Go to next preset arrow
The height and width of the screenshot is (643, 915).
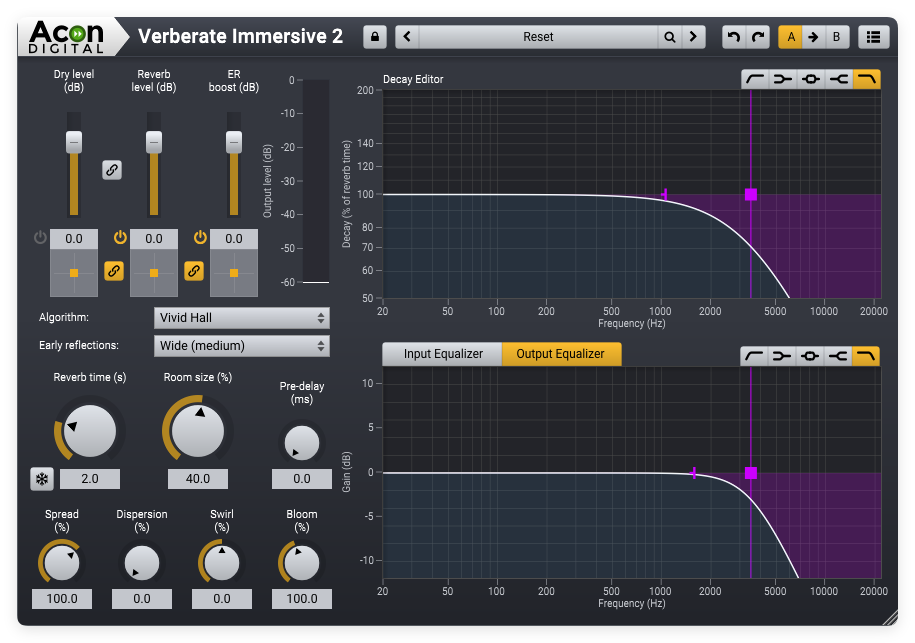693,37
